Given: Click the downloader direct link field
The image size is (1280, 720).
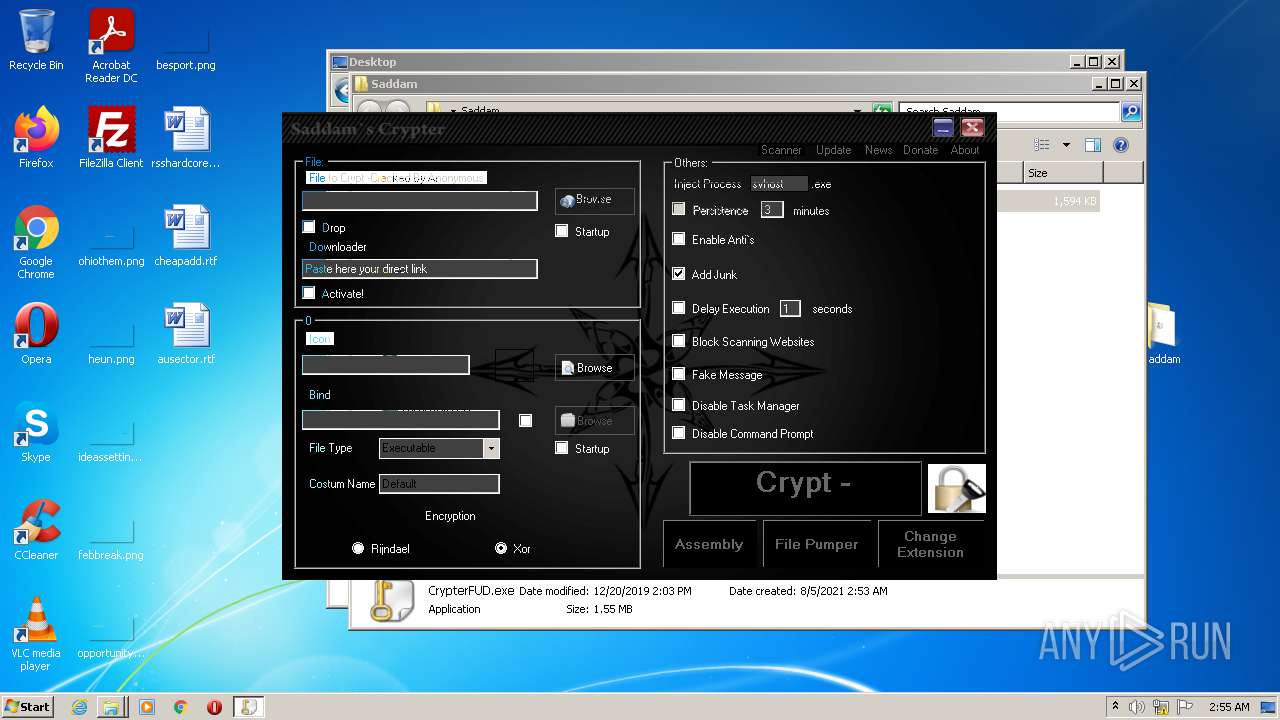Looking at the screenshot, I should click(x=419, y=269).
